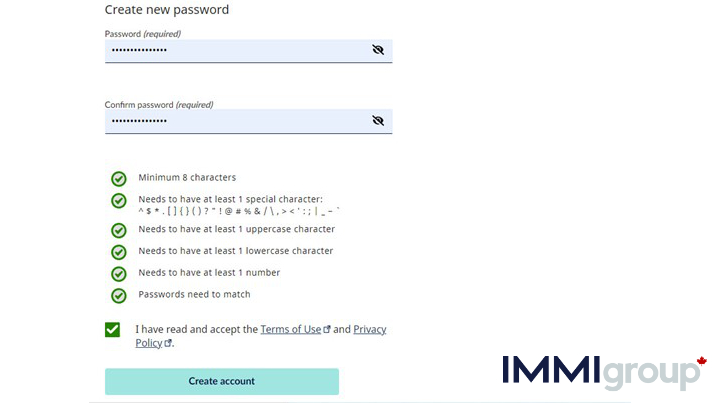Click the Password (required) label

click(x=143, y=34)
